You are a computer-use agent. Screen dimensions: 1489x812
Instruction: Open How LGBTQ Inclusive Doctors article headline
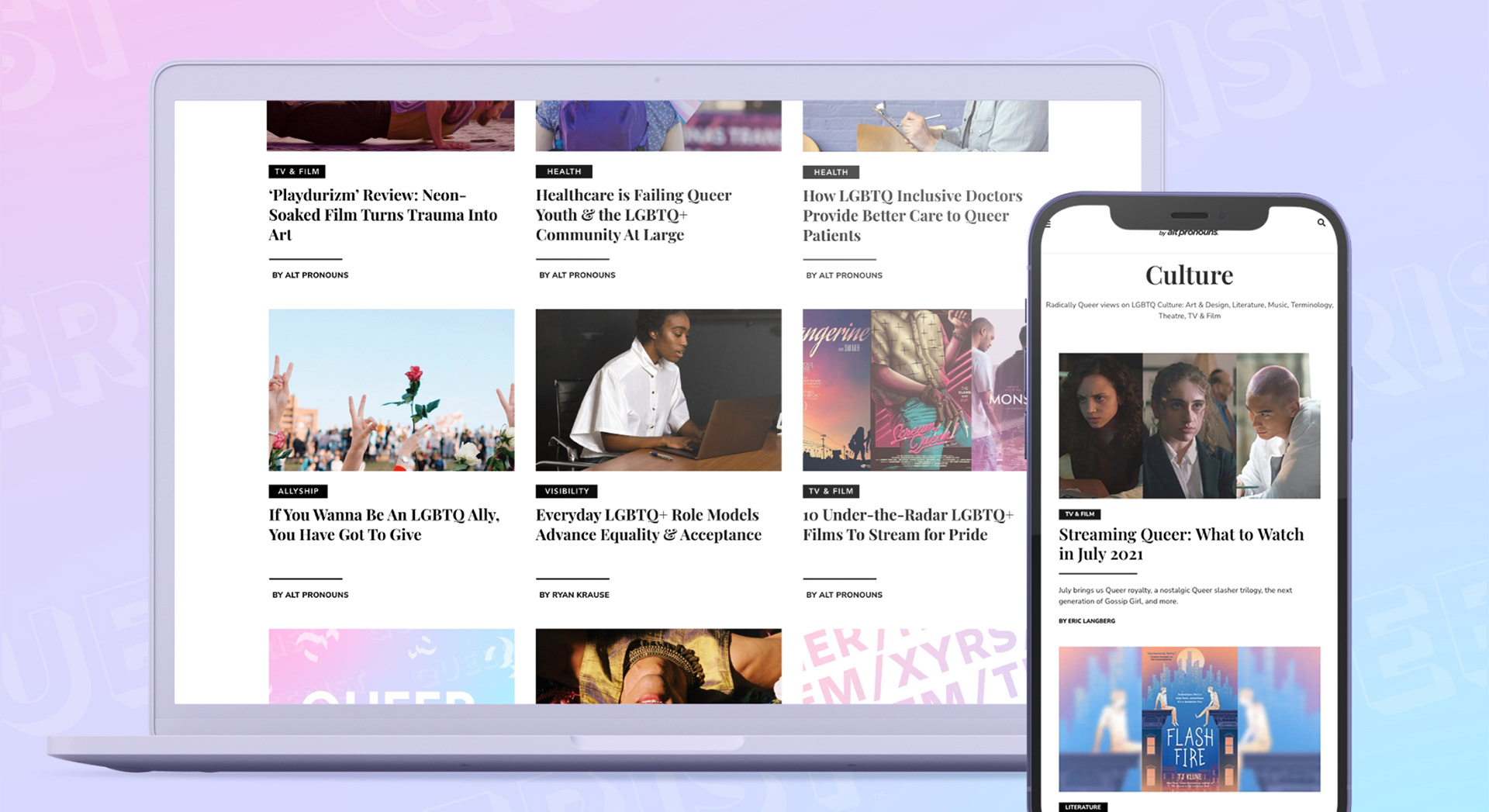913,216
